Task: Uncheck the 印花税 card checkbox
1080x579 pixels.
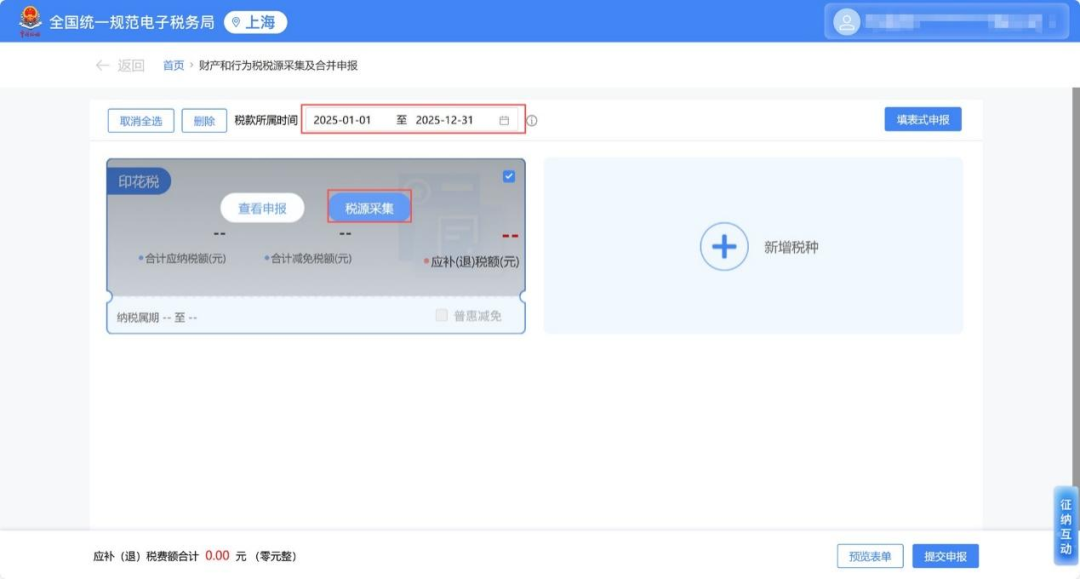Action: (x=509, y=176)
